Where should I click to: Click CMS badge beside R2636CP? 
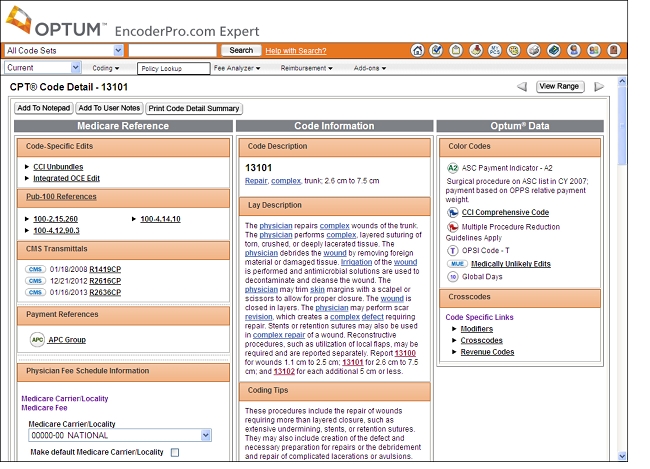pos(35,292)
